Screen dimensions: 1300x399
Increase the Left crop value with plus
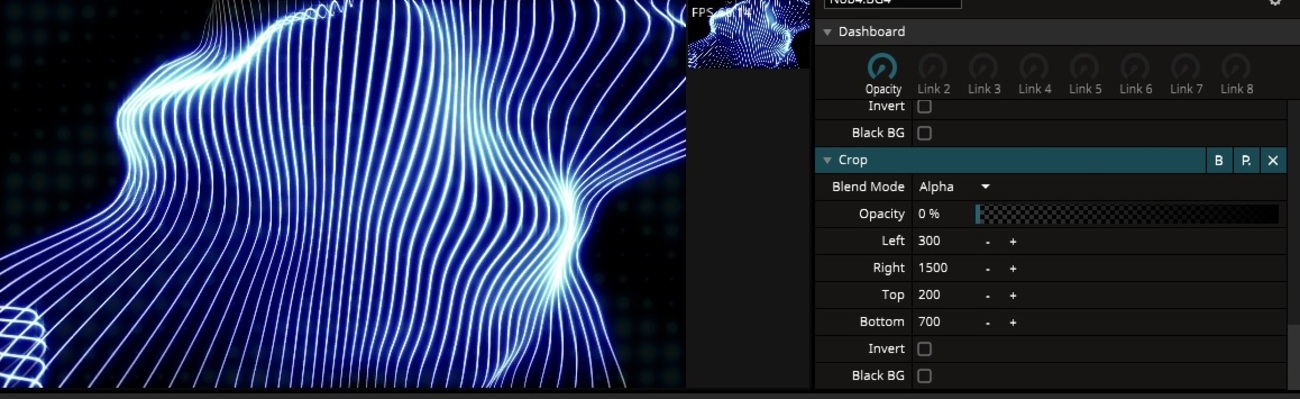pos(1013,241)
